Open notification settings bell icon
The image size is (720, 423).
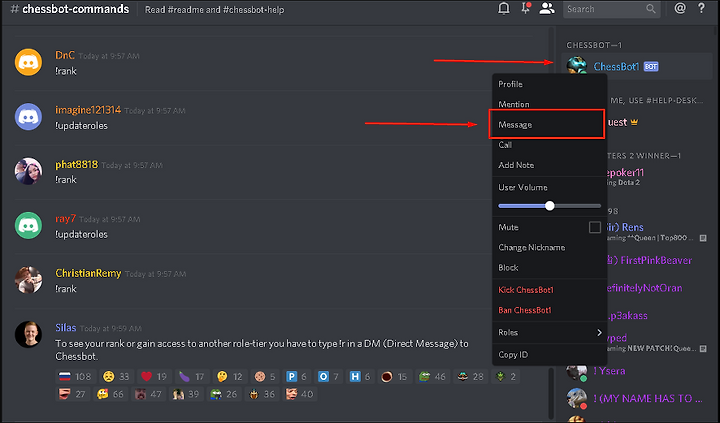coord(504,9)
